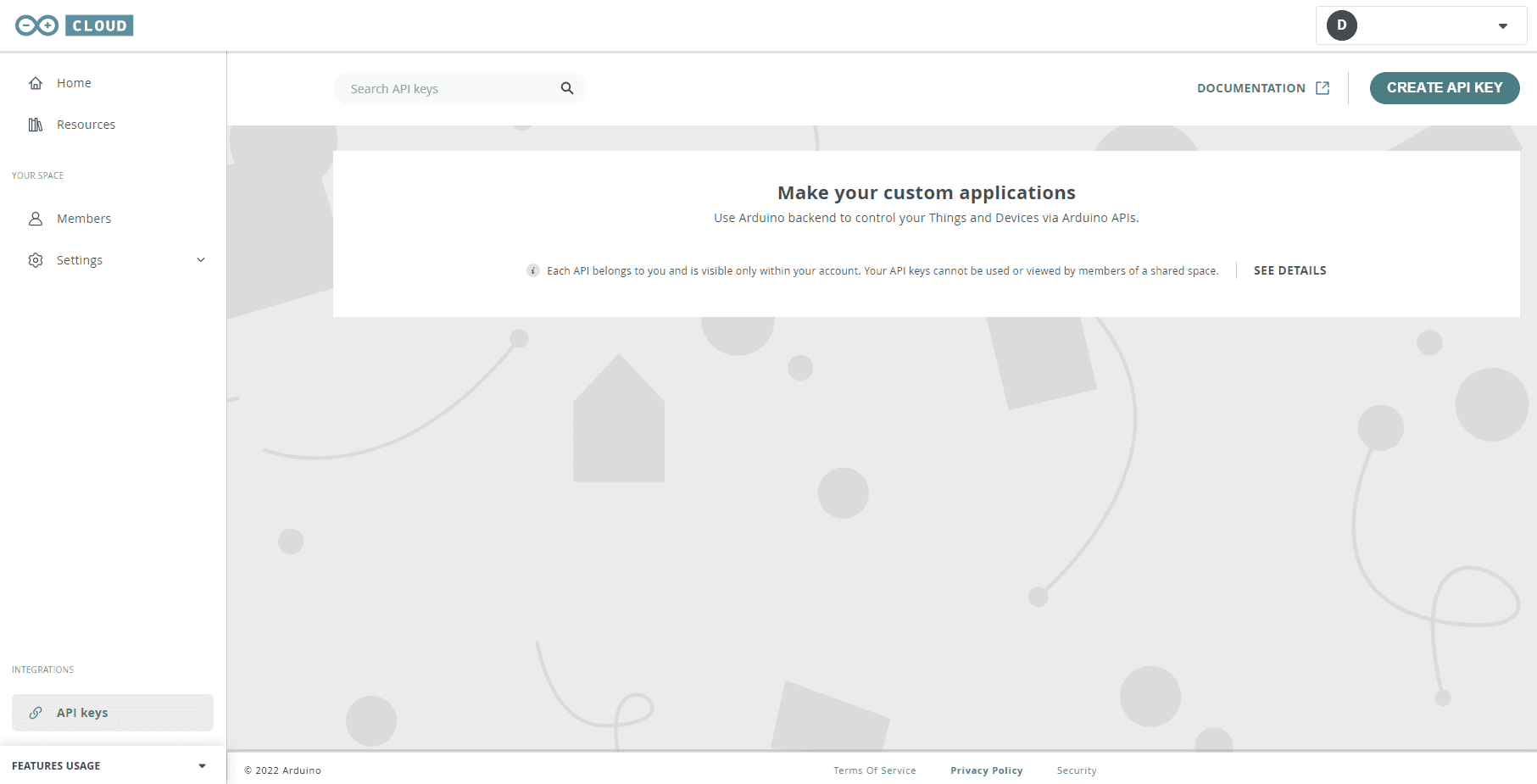Click the Members person icon
The width and height of the screenshot is (1537, 784).
(x=36, y=219)
